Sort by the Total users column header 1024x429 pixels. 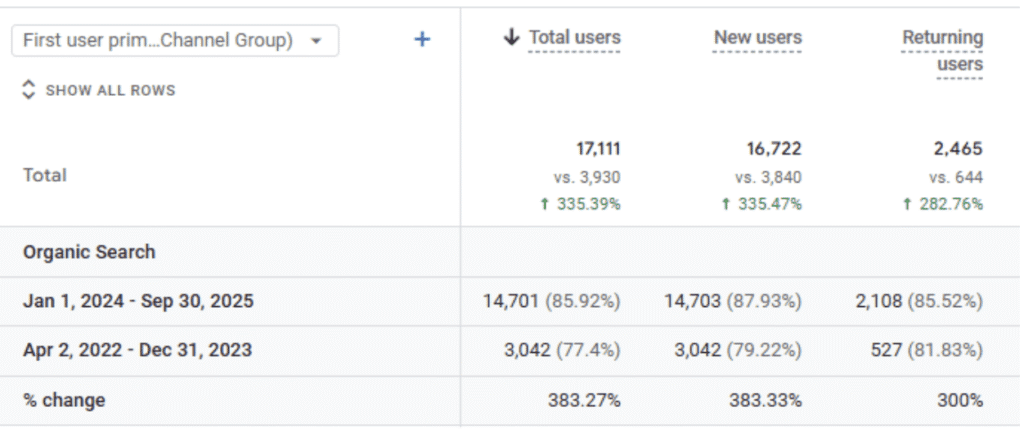pos(574,38)
